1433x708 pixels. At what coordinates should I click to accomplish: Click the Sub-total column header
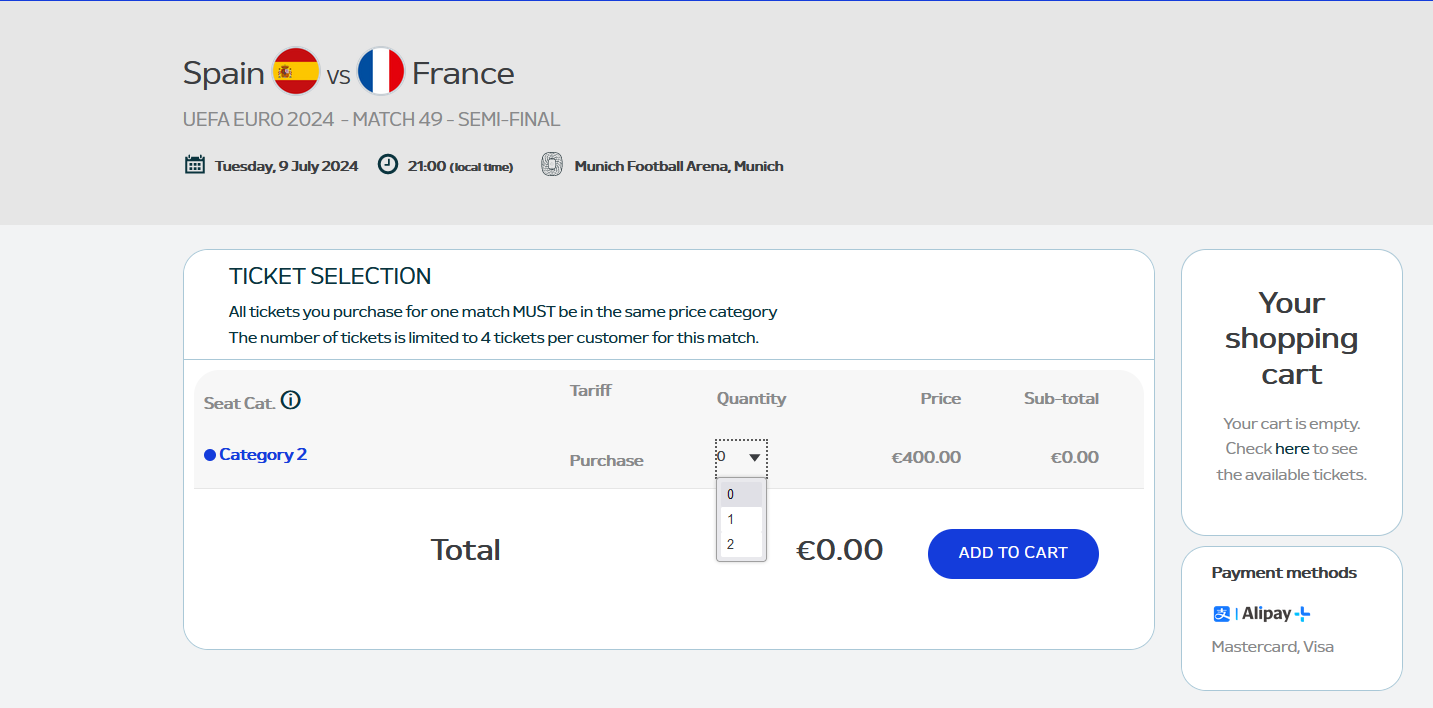point(1061,399)
